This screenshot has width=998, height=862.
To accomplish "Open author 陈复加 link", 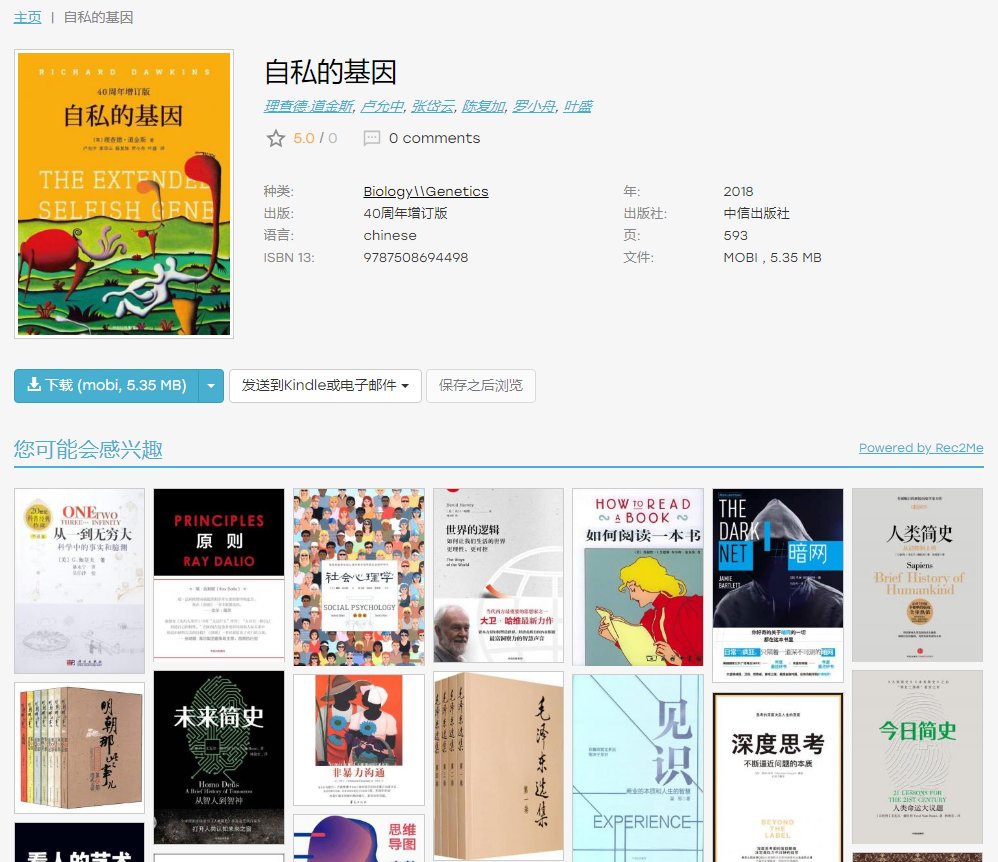I will (x=484, y=106).
